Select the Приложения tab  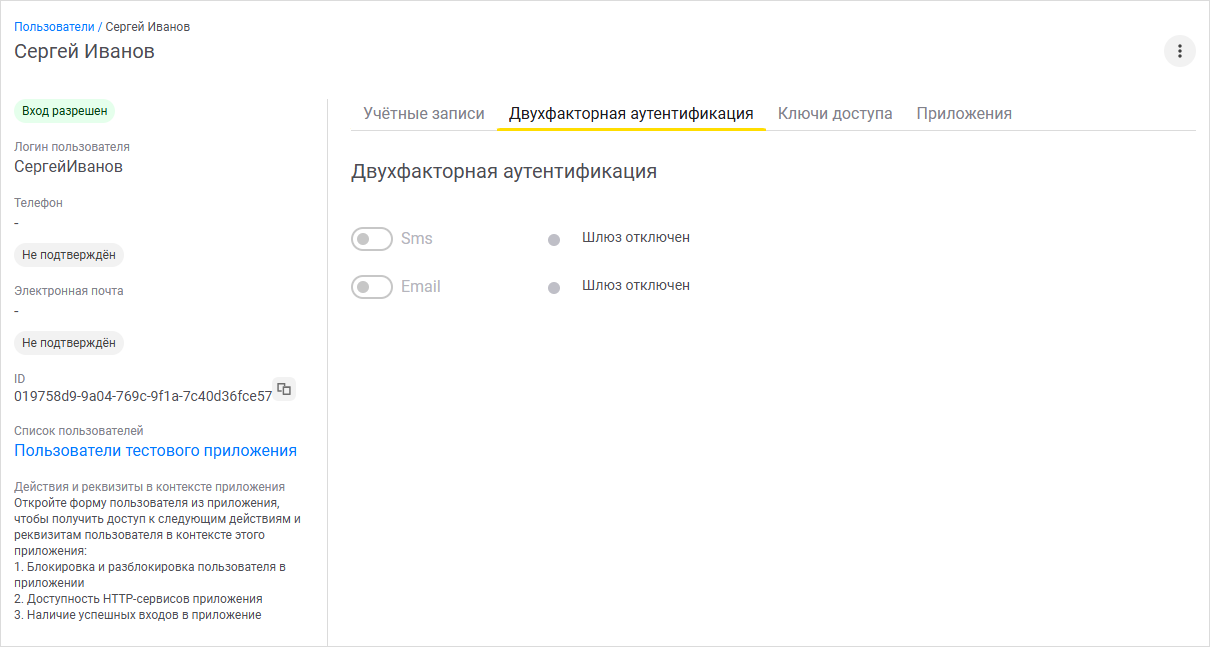pos(964,113)
